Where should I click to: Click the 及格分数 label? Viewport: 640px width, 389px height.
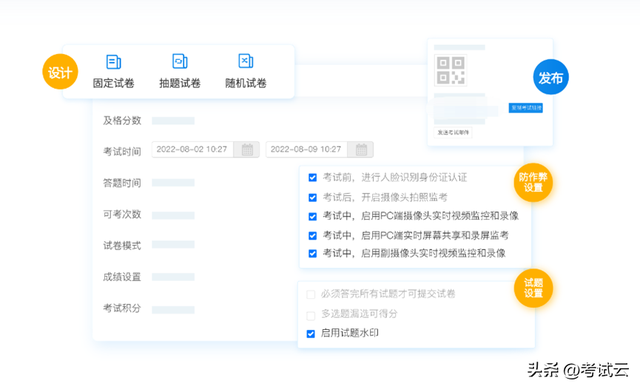(x=122, y=121)
